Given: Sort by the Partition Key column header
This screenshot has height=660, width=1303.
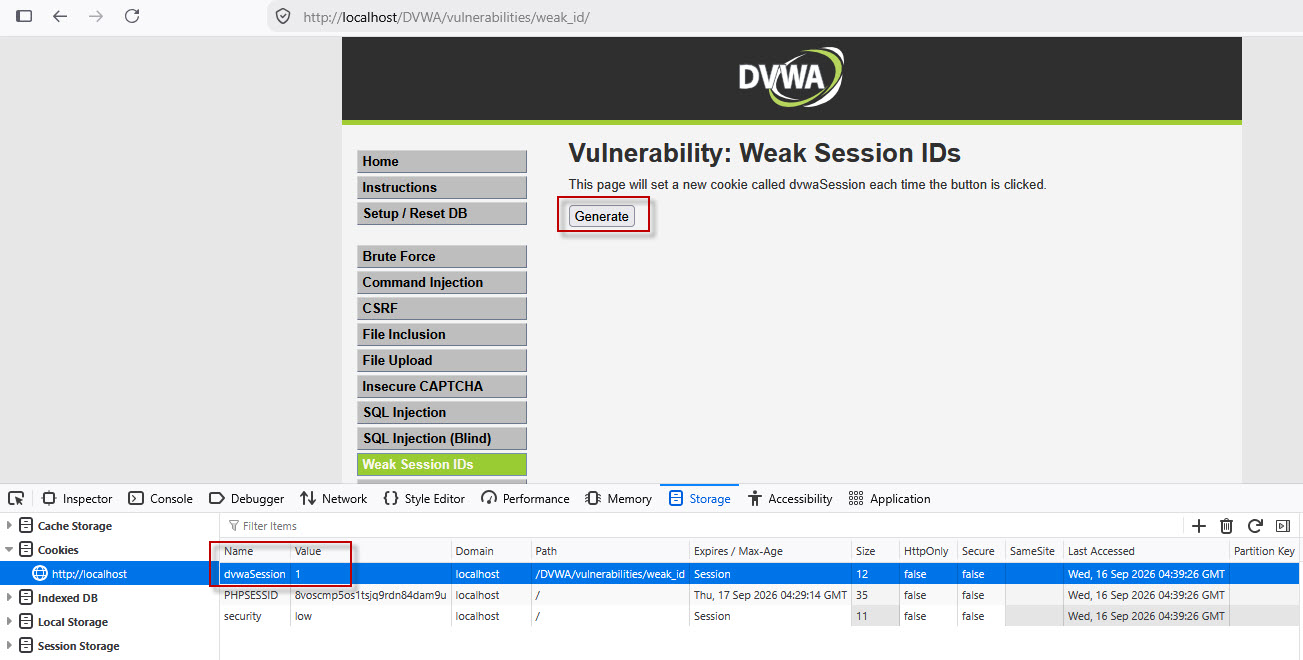Looking at the screenshot, I should pos(1265,551).
